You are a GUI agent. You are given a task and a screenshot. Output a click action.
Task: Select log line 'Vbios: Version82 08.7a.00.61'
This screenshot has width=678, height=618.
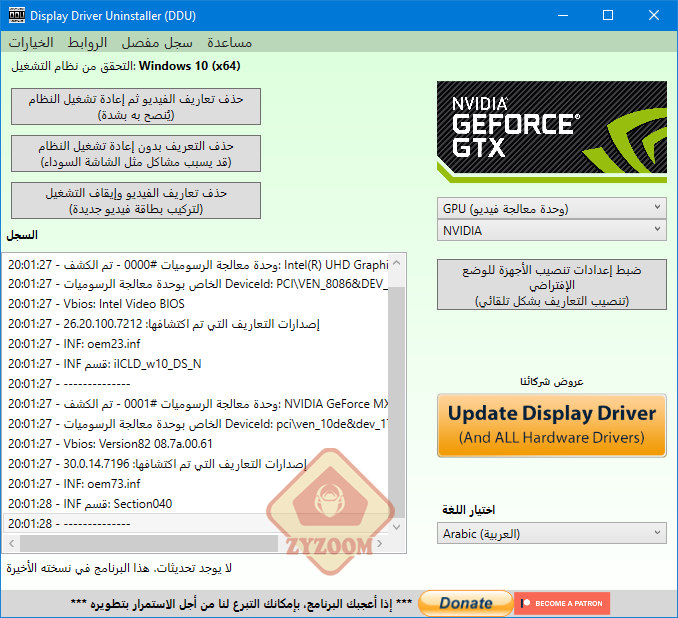[196, 444]
